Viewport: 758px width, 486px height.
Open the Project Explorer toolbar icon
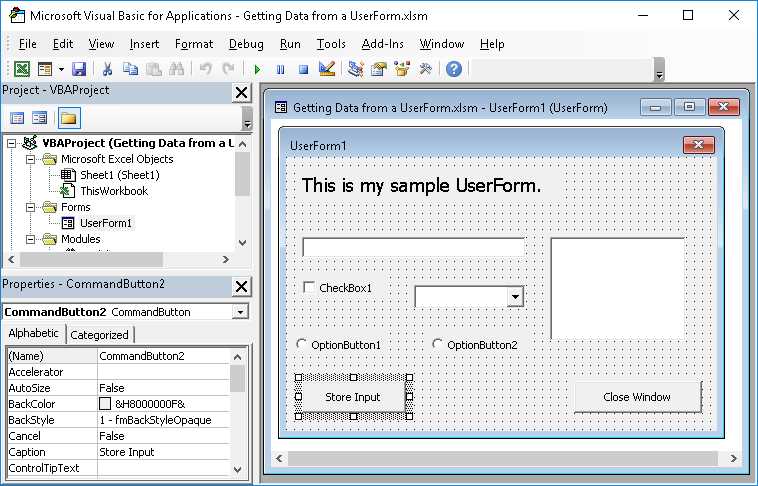coord(356,69)
